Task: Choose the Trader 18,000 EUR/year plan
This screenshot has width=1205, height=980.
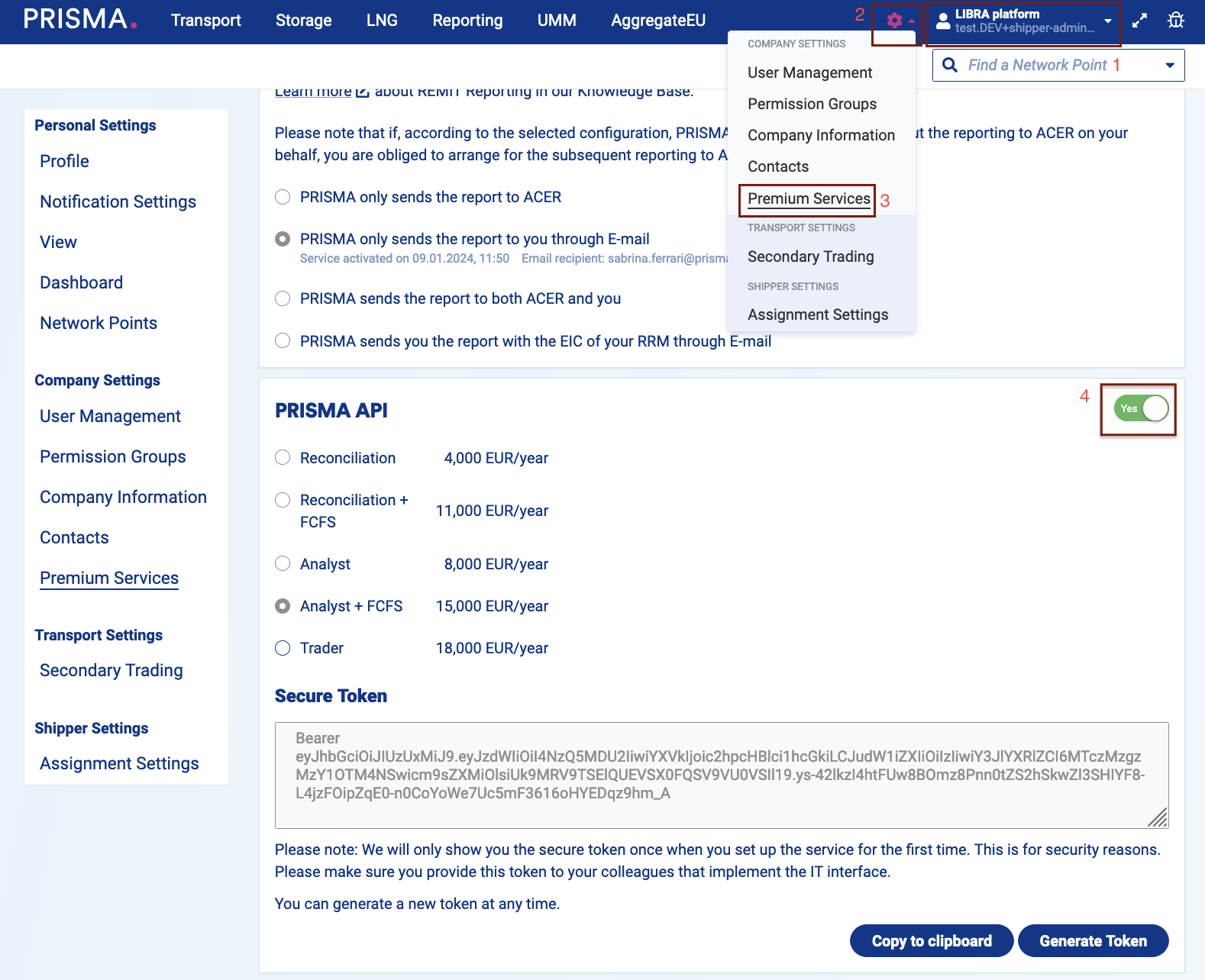Action: [283, 648]
